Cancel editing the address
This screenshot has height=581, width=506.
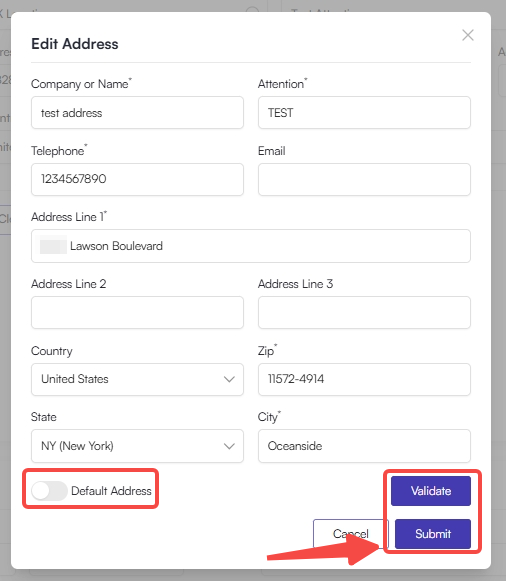point(350,534)
